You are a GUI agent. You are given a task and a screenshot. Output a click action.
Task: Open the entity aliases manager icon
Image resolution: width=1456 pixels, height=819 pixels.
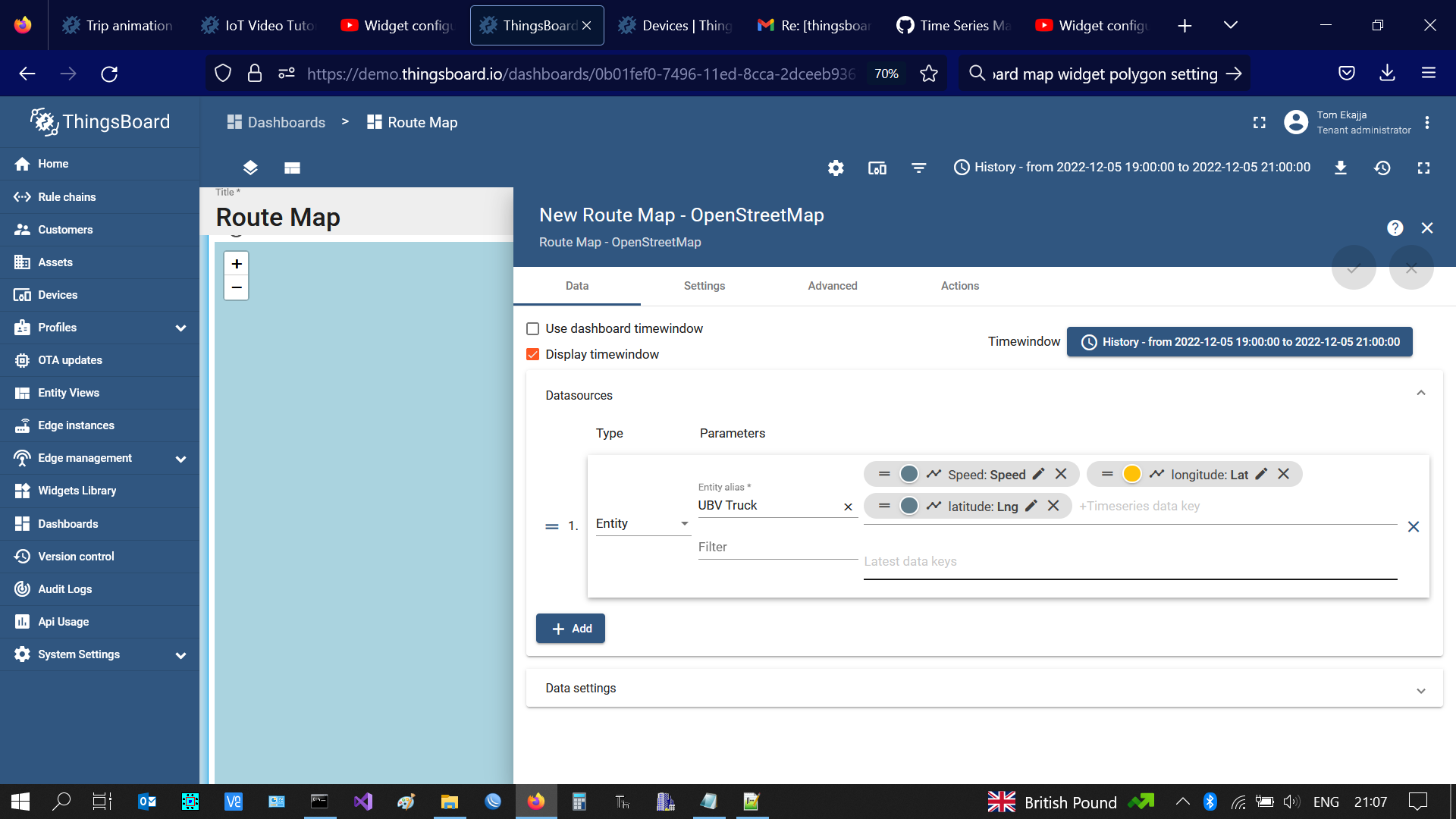tap(877, 168)
